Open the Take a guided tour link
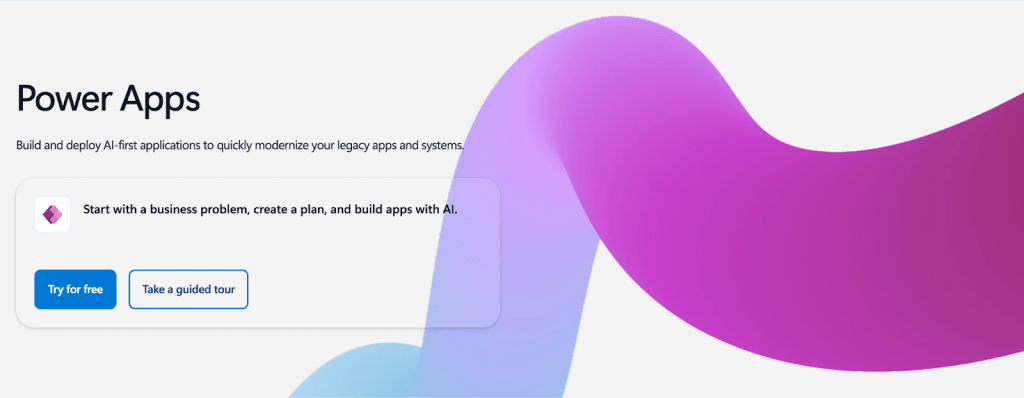 [188, 289]
